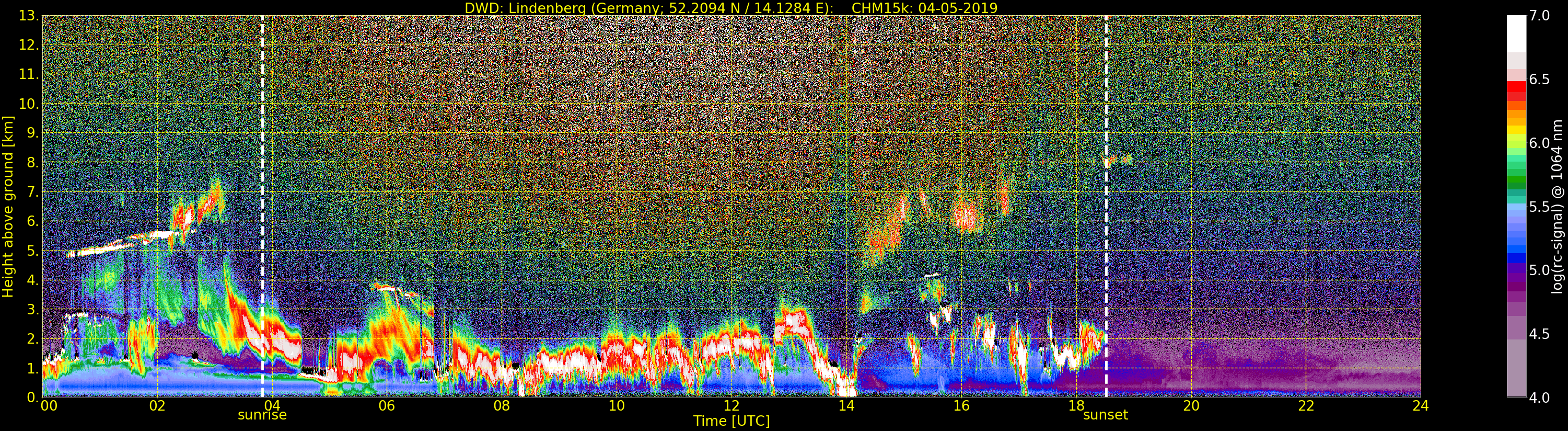Viewport: 1568px width, 431px height.
Task: Click the time axis tick '20'
Action: [x=1191, y=406]
